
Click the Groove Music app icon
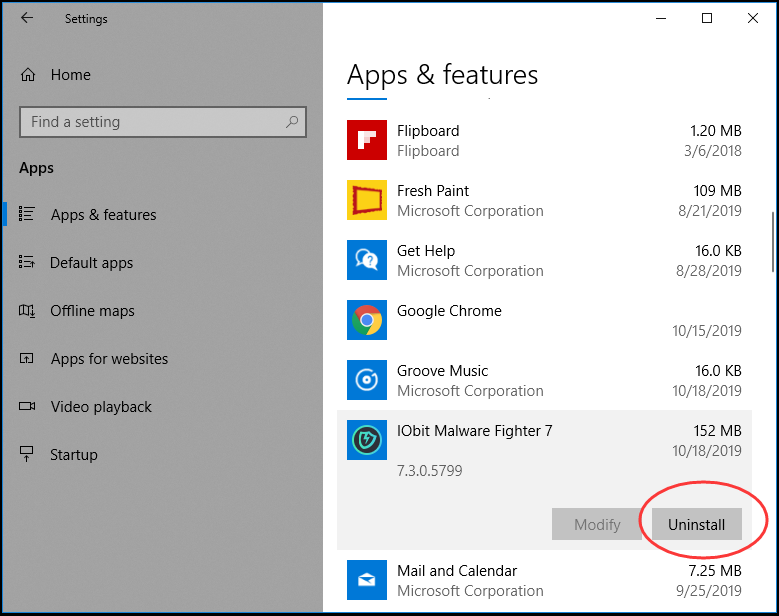pyautogui.click(x=367, y=380)
